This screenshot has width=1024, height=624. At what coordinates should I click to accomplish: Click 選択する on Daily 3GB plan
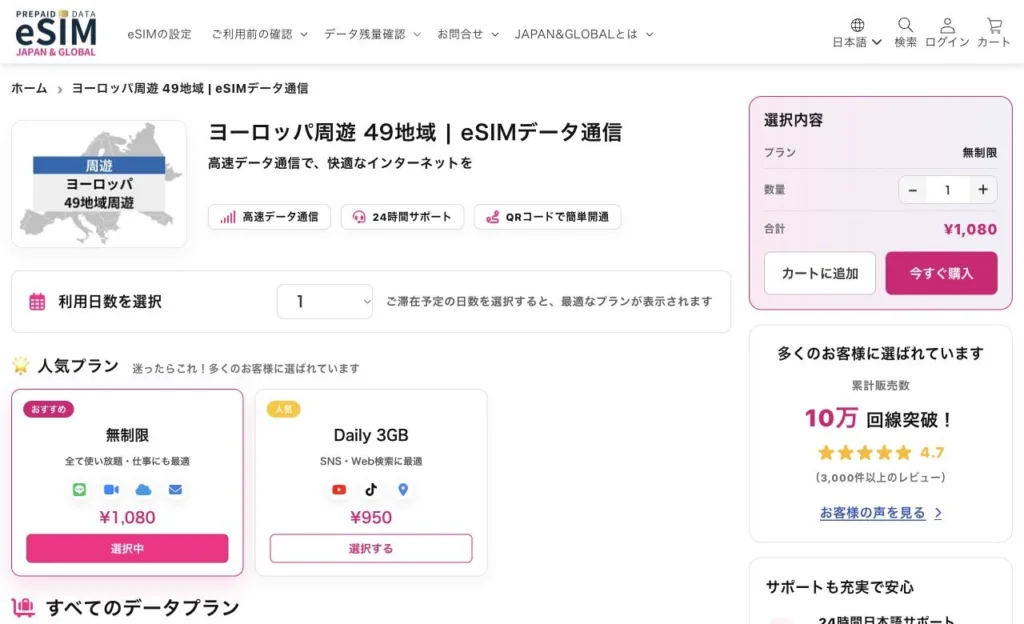pyautogui.click(x=371, y=548)
